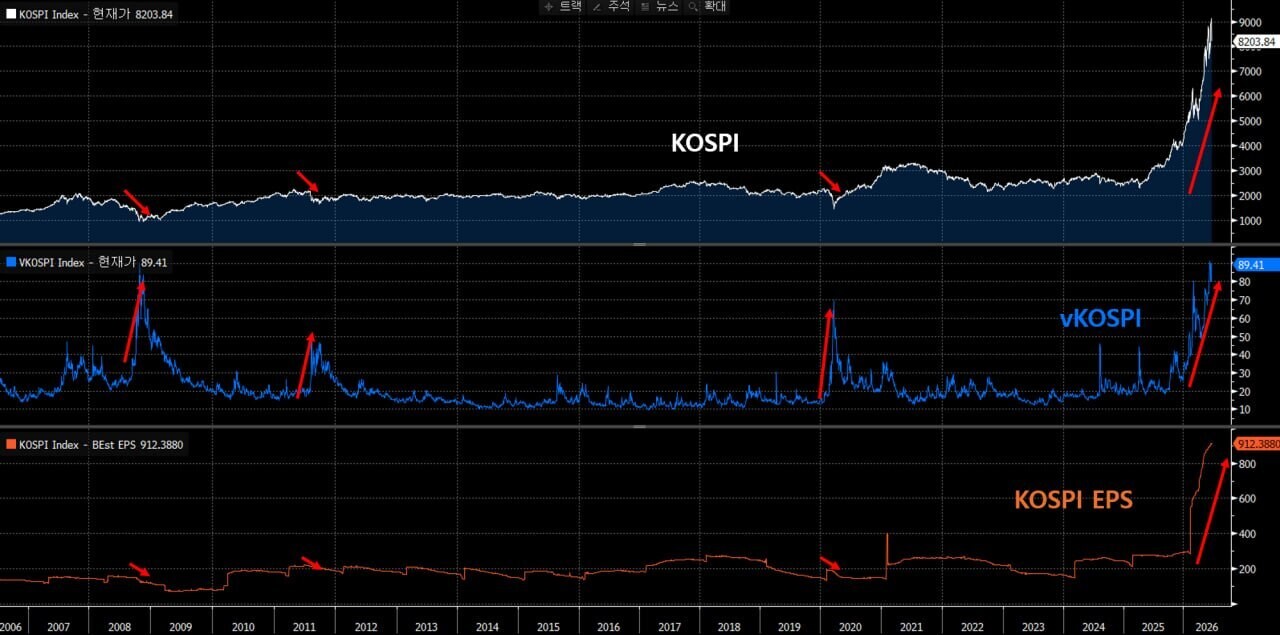Click the 트랙 (Track) crosshair tool

click(x=561, y=6)
